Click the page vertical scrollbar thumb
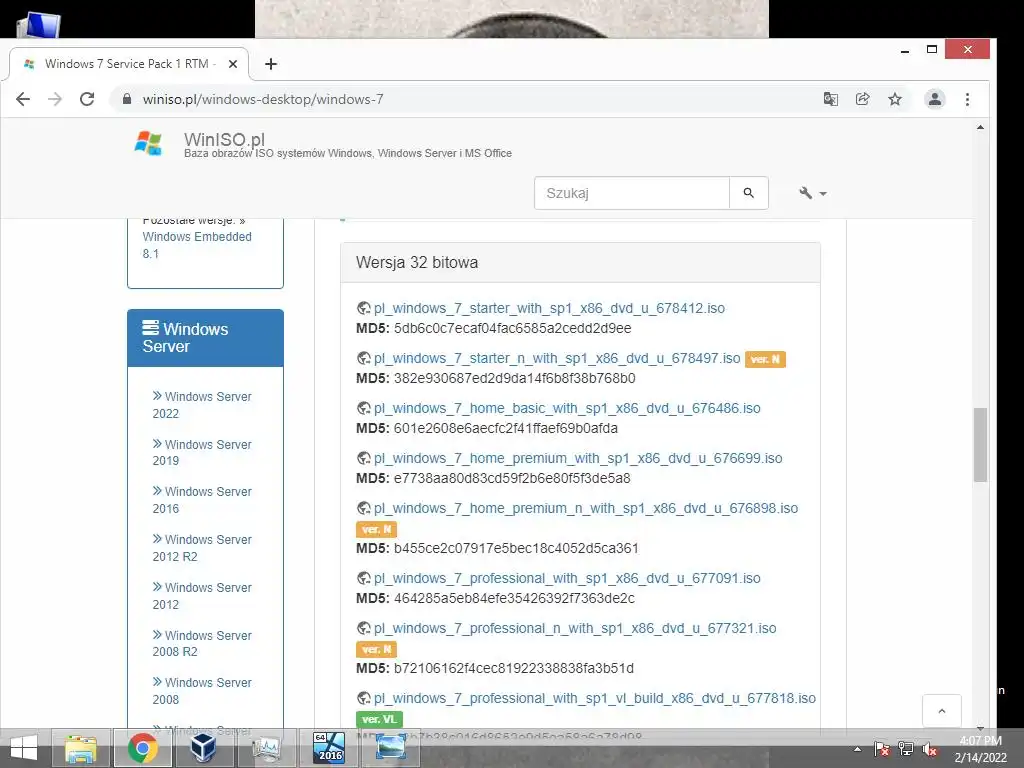The height and width of the screenshot is (768, 1024). pos(980,445)
